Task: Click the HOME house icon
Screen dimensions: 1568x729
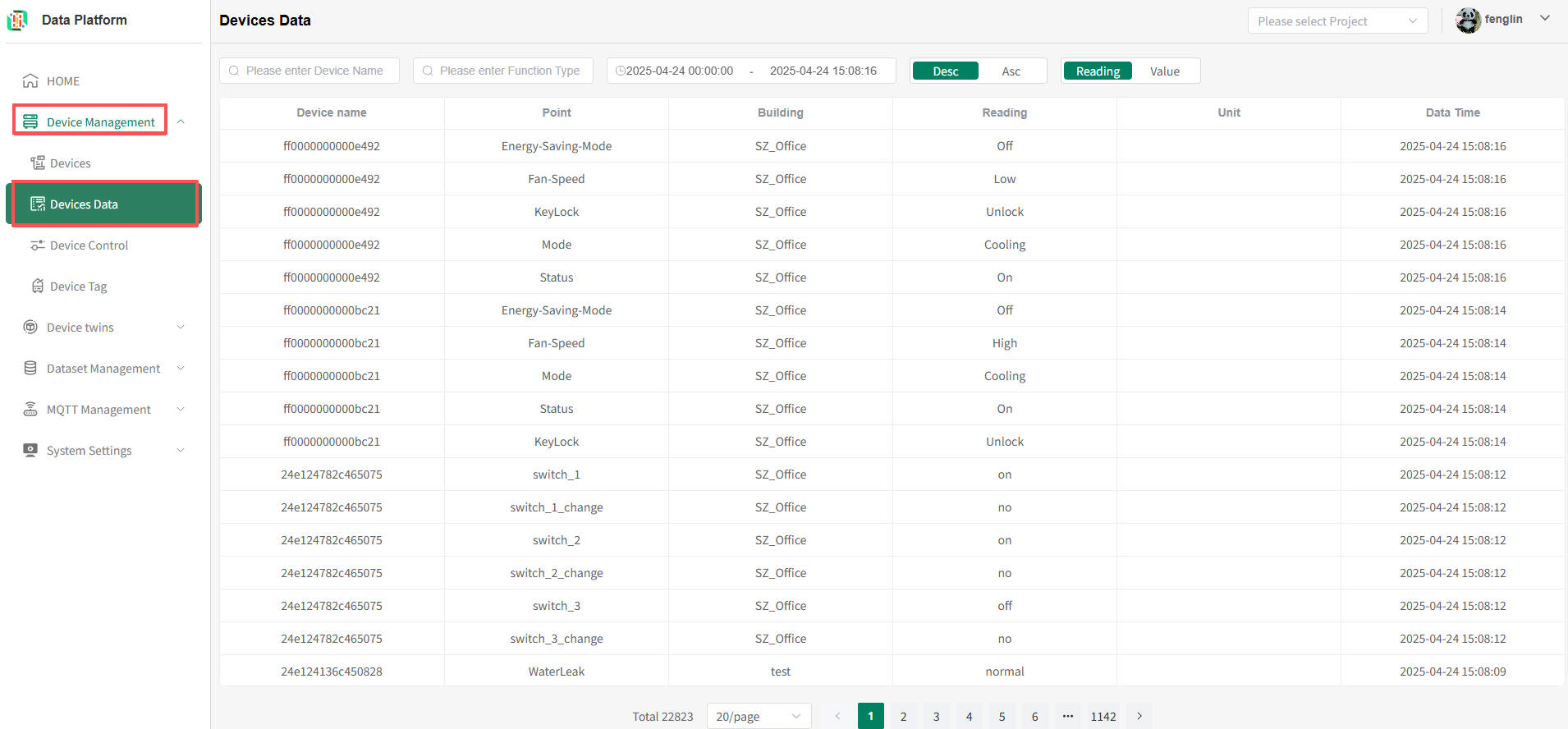Action: pyautogui.click(x=30, y=81)
